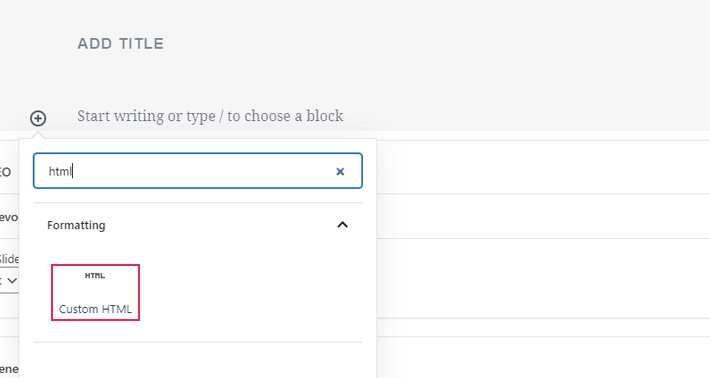
Task: Click the white metabox row right of Formatting
Action: 543,216
